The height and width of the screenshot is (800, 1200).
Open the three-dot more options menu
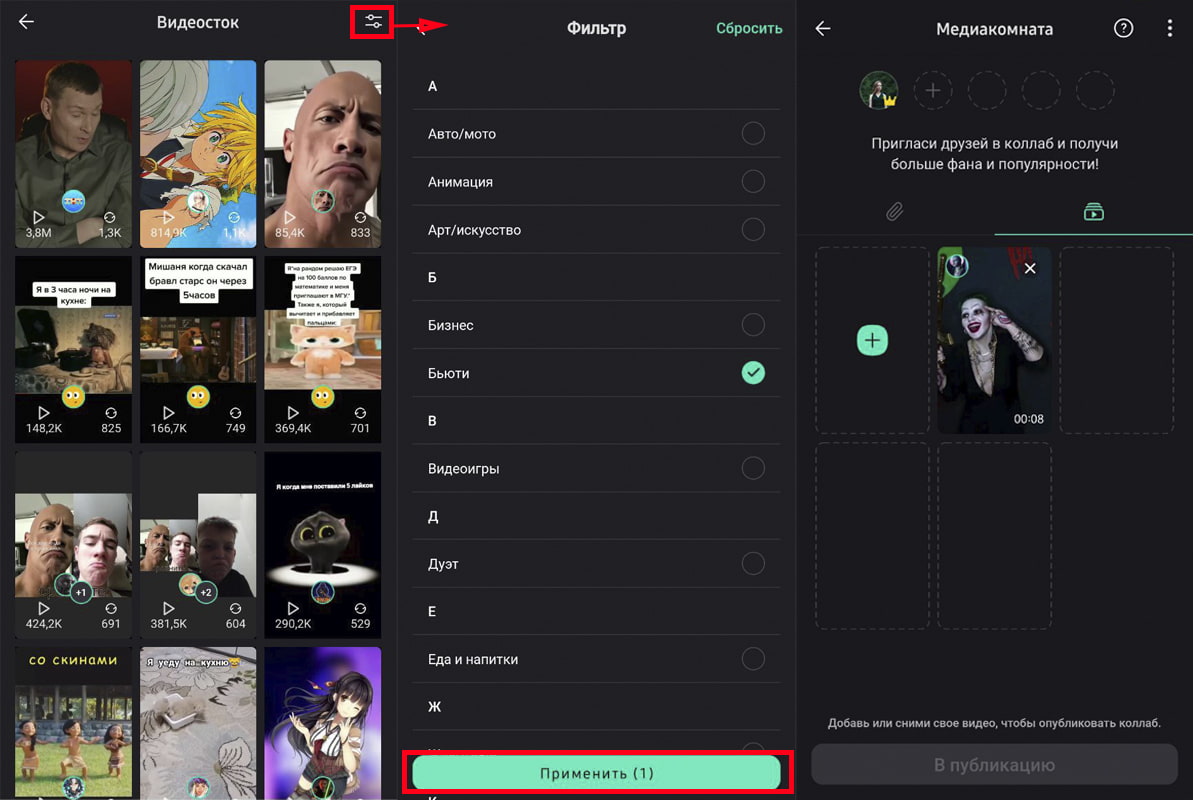click(1169, 29)
